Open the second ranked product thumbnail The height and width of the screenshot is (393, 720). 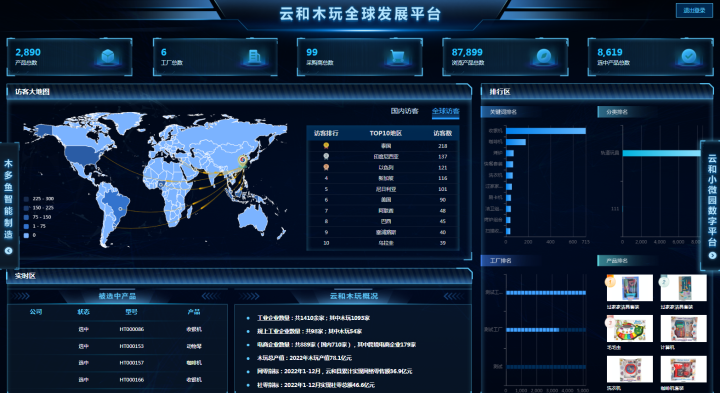coord(683,288)
